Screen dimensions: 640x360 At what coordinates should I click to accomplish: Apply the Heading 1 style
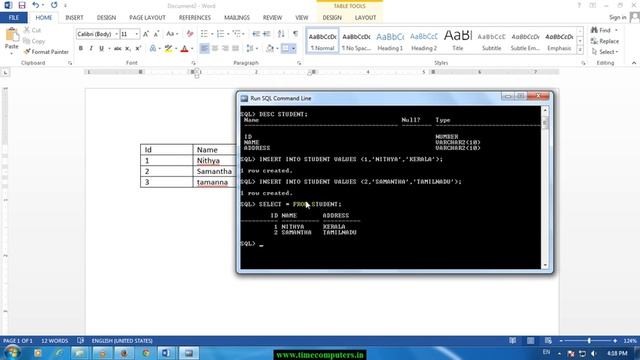(390, 41)
